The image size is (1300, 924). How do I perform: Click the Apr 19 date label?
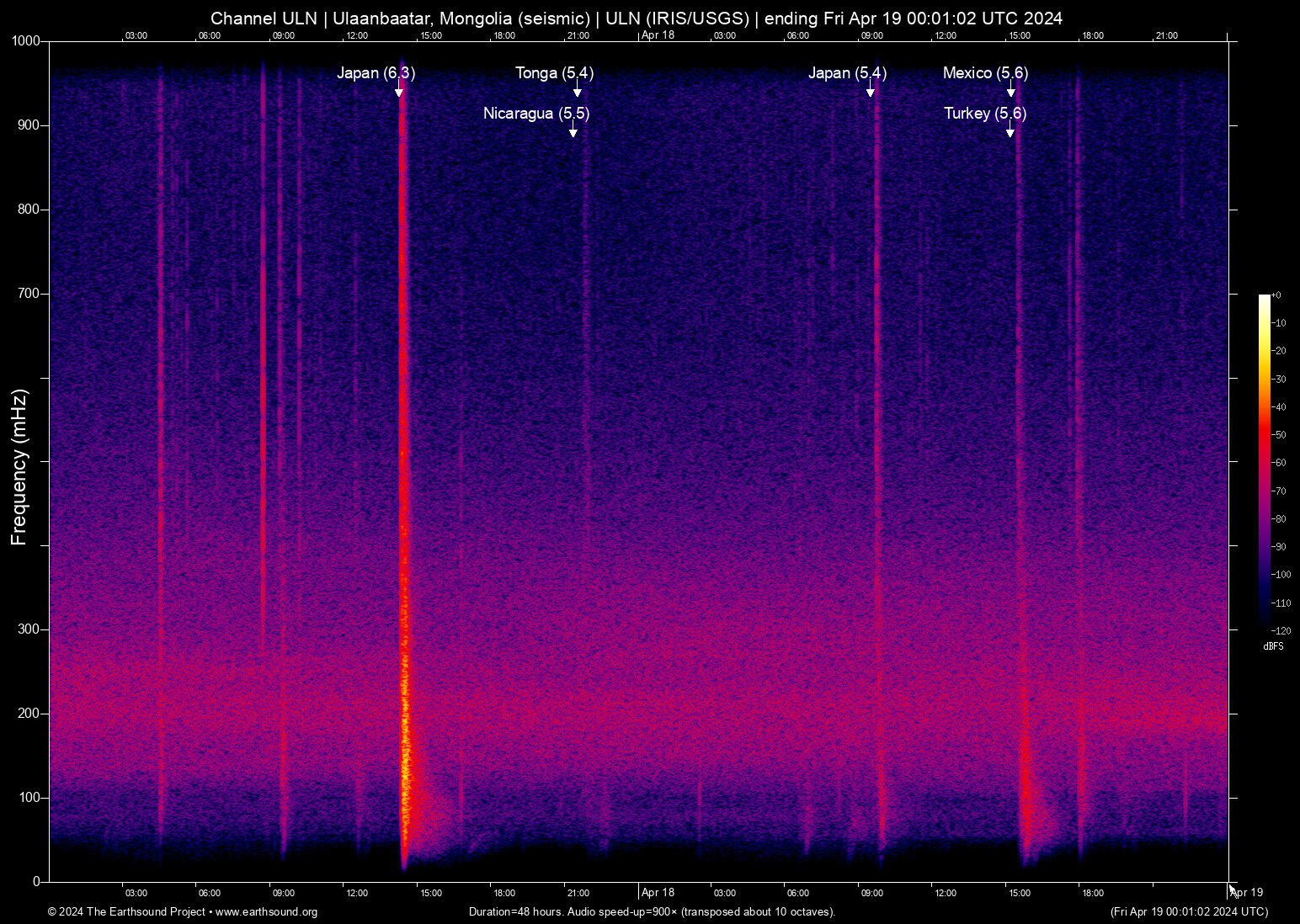click(x=1247, y=893)
